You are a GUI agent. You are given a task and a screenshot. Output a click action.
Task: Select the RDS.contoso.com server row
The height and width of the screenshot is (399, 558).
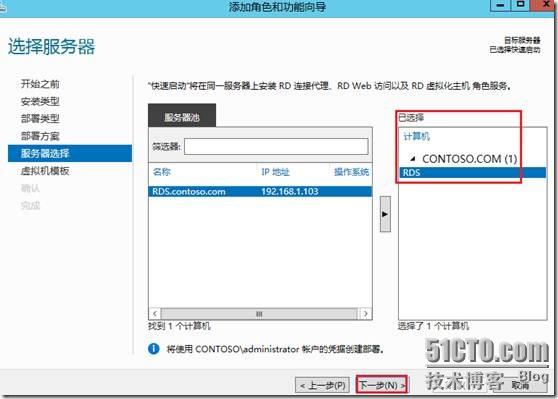[x=260, y=191]
